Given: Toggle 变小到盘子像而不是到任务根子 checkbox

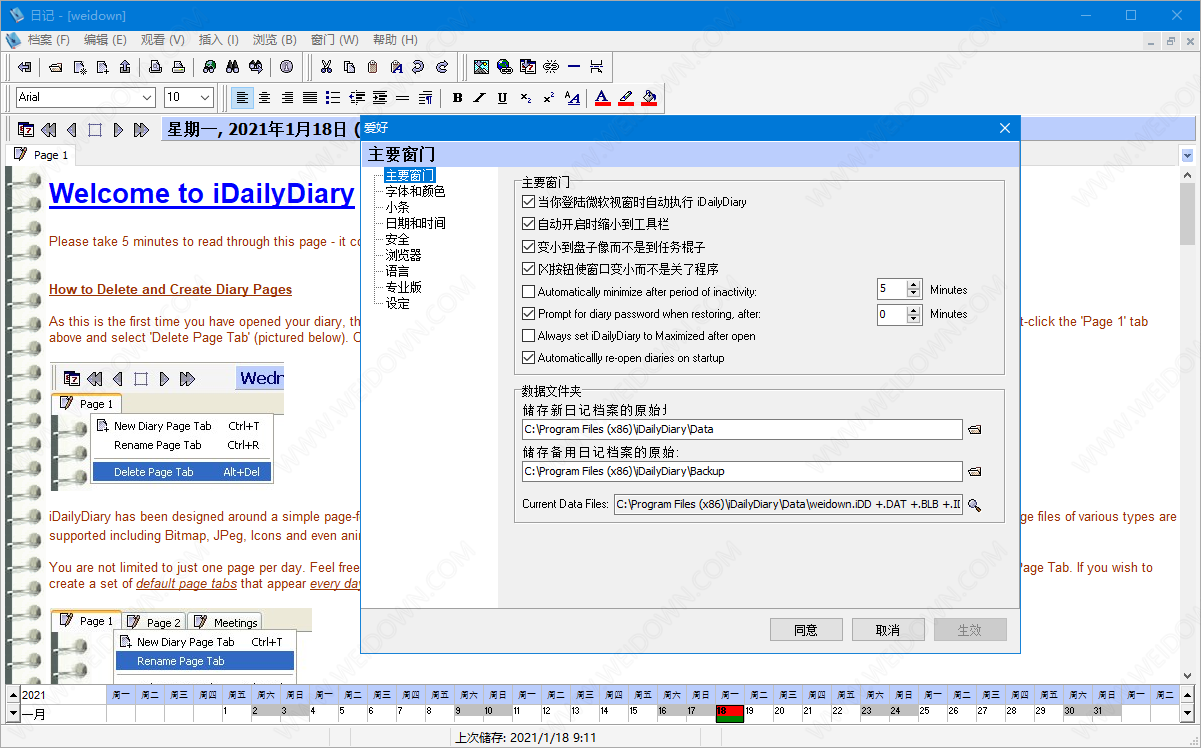Looking at the screenshot, I should 529,247.
